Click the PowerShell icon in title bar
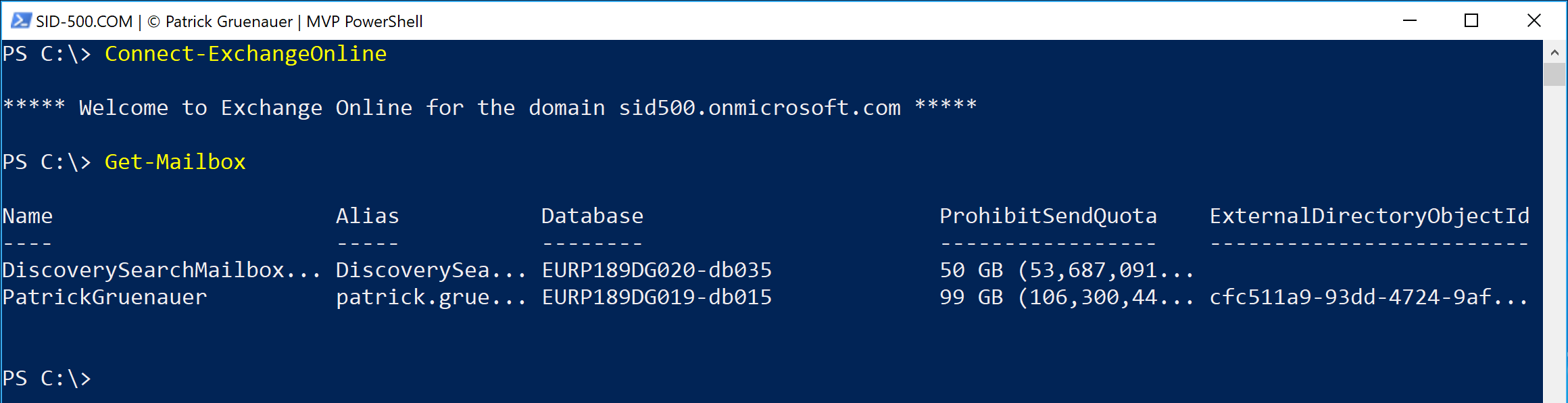 (21, 21)
